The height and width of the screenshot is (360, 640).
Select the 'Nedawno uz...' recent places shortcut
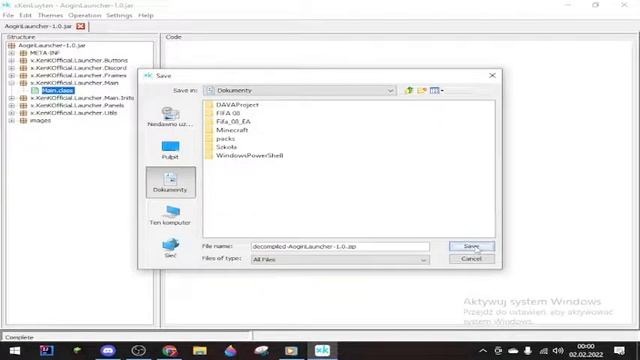170,117
